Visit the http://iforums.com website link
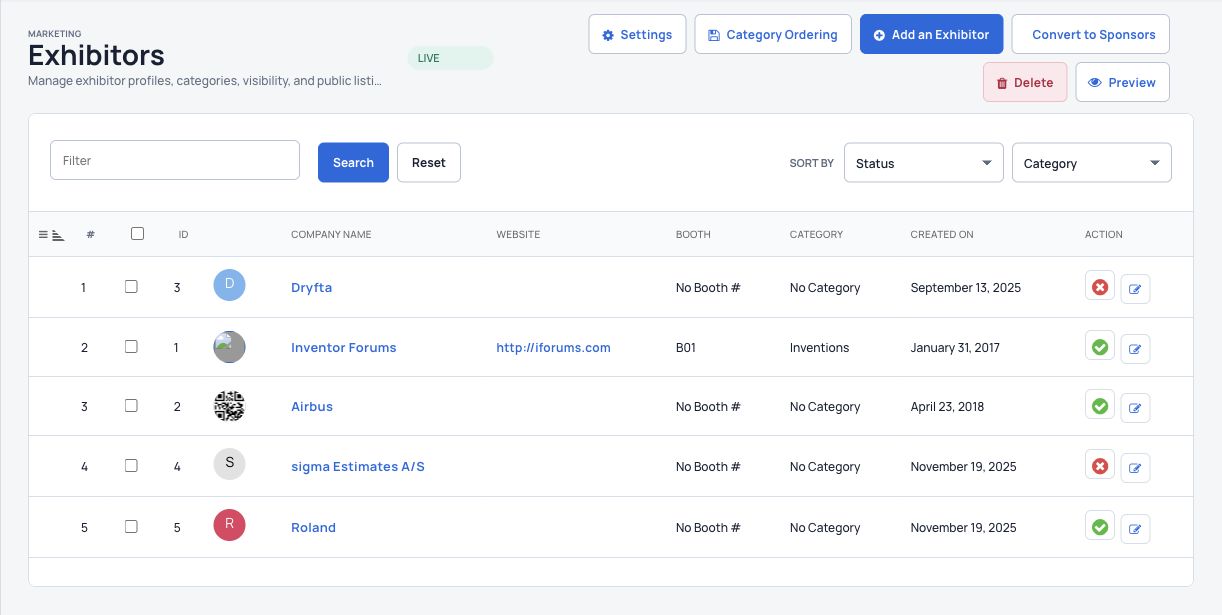The image size is (1222, 615). click(553, 348)
